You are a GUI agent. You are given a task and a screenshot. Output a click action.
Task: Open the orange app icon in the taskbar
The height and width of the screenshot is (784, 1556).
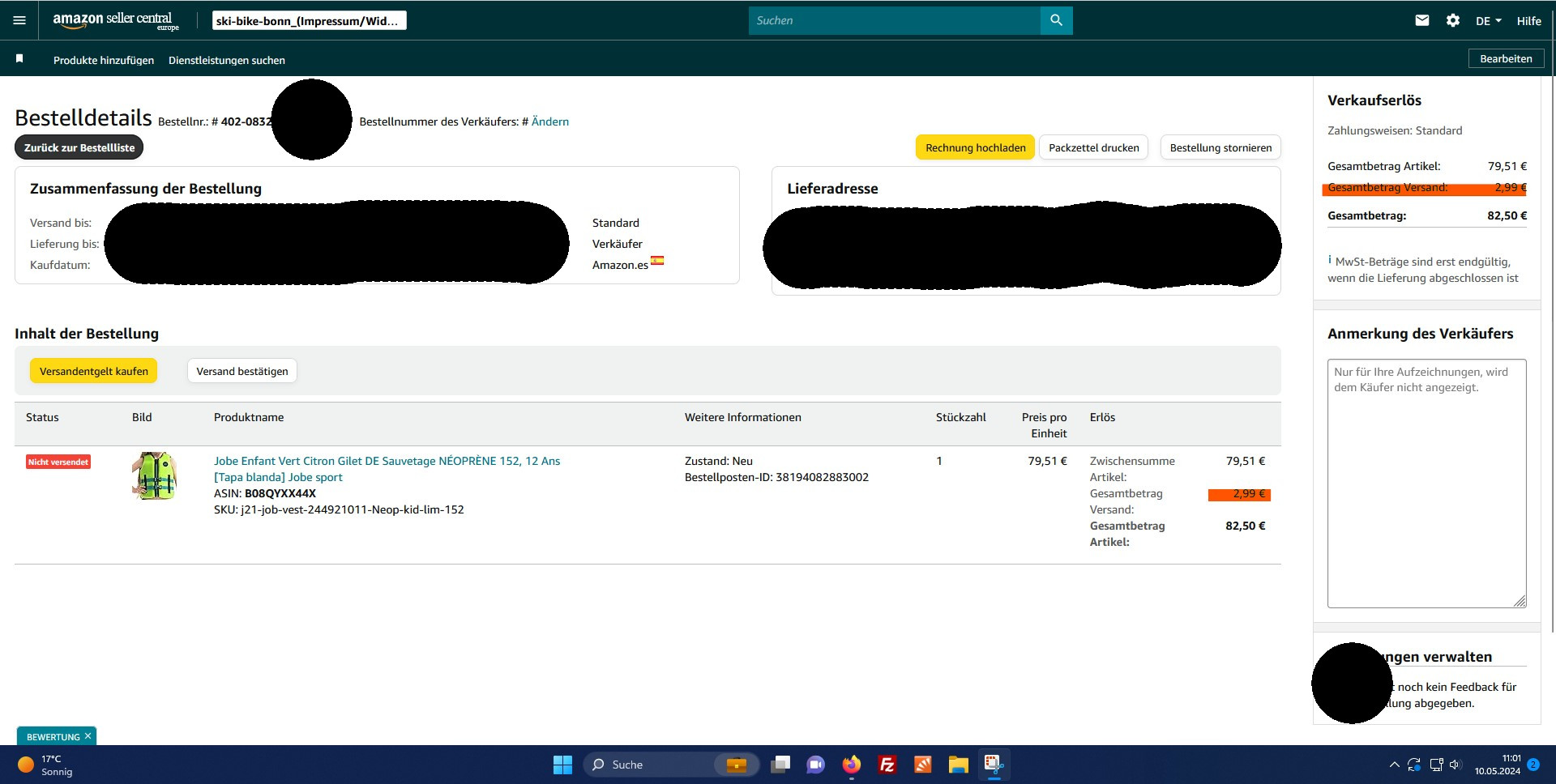[x=922, y=765]
